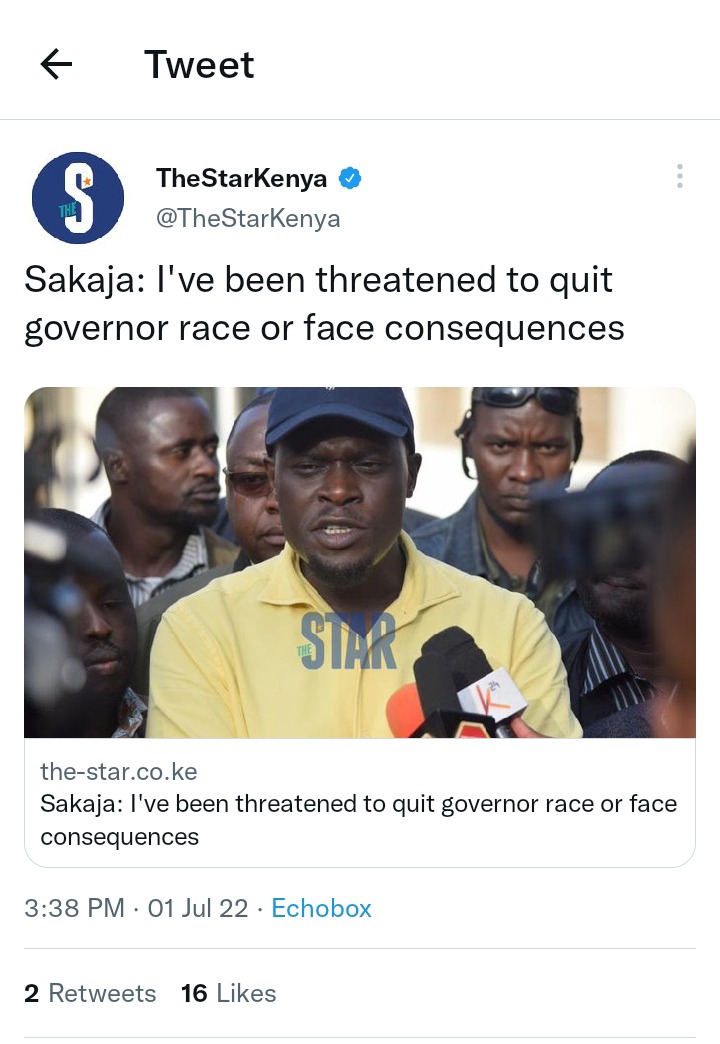The image size is (720, 1044).
Task: View the 16 Likes list
Action: 228,993
